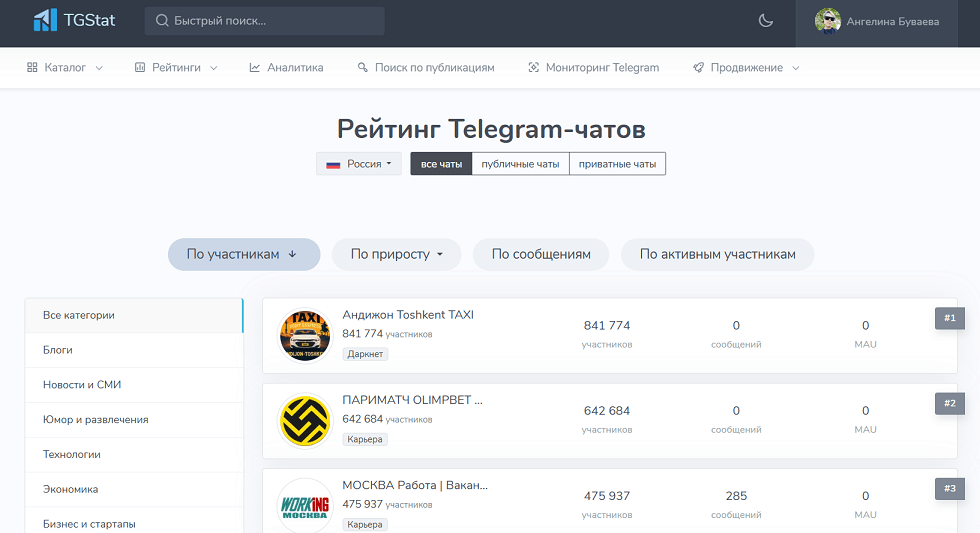Open the Россия country dropdown
The image size is (980, 533).
pos(359,164)
